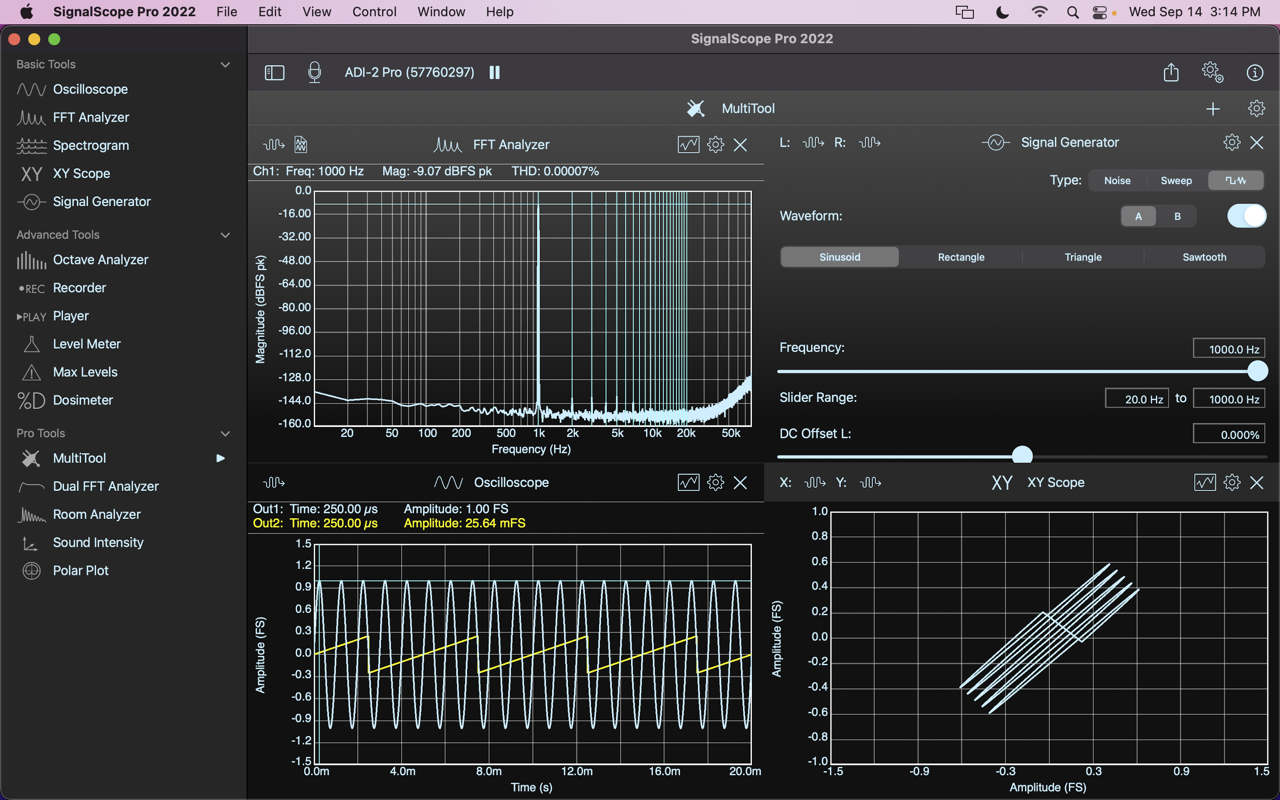Screen dimensions: 1280x800
Task: Close the FFT Analyzer panel
Action: tap(740, 144)
